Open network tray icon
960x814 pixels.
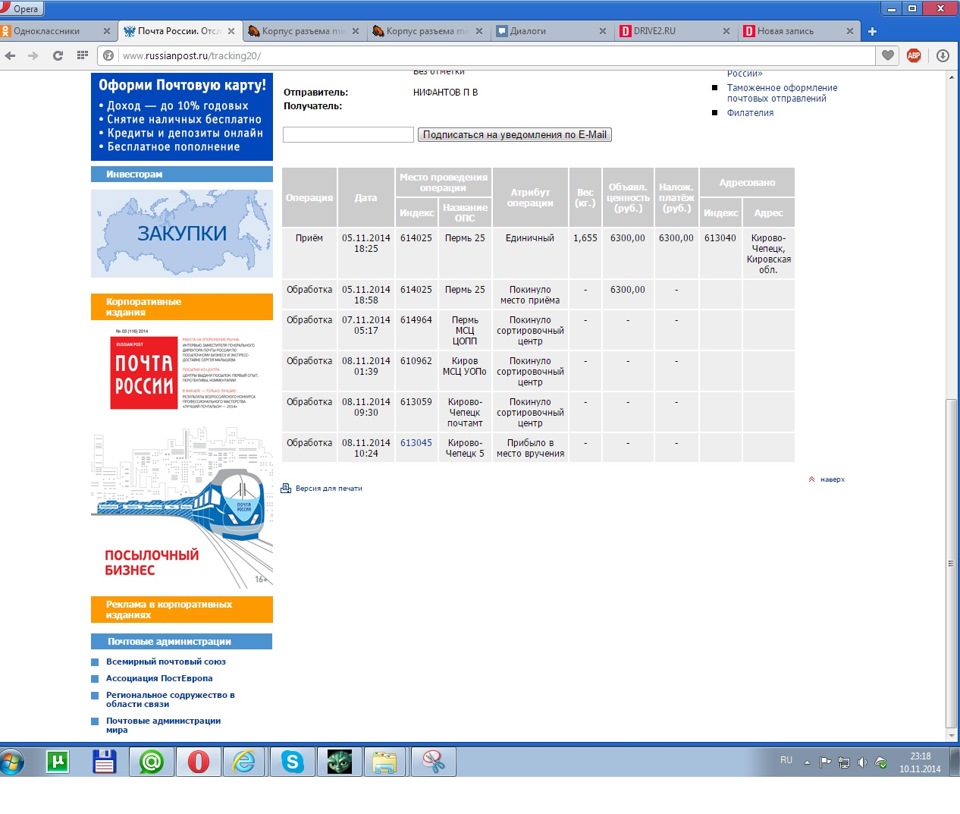(x=844, y=762)
